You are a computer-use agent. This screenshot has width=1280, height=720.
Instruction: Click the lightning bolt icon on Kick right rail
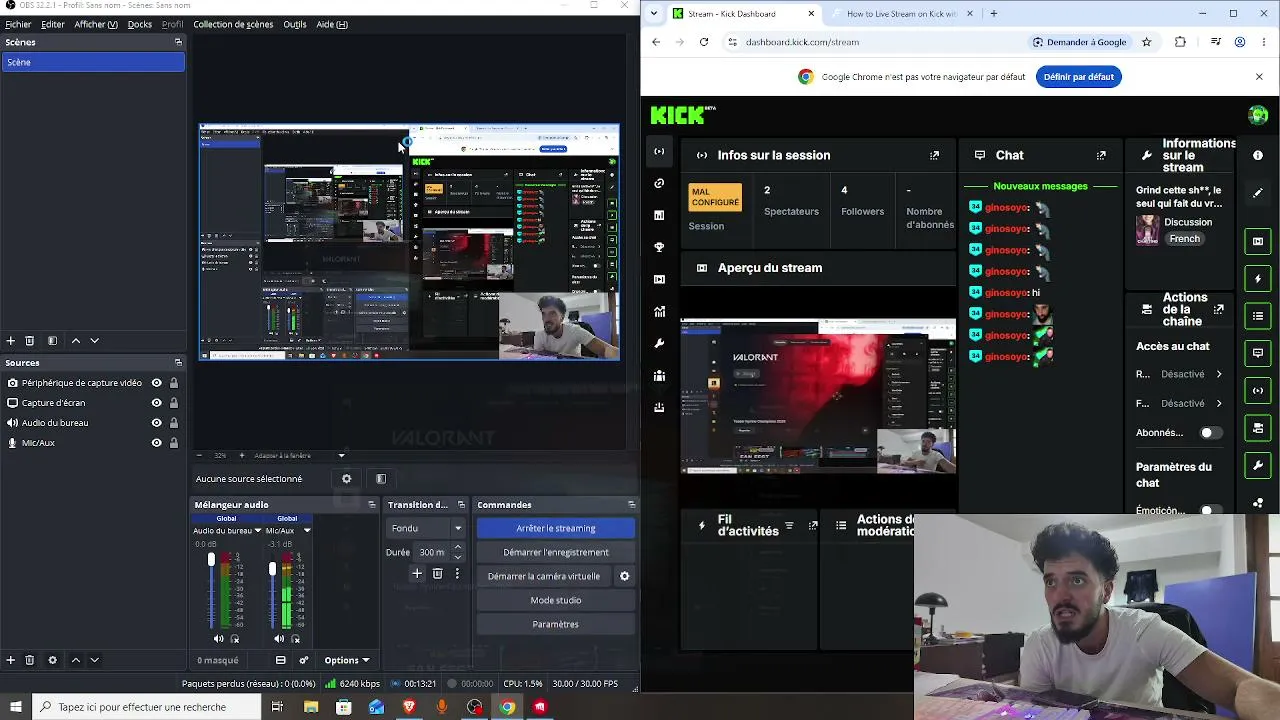pos(1258,278)
